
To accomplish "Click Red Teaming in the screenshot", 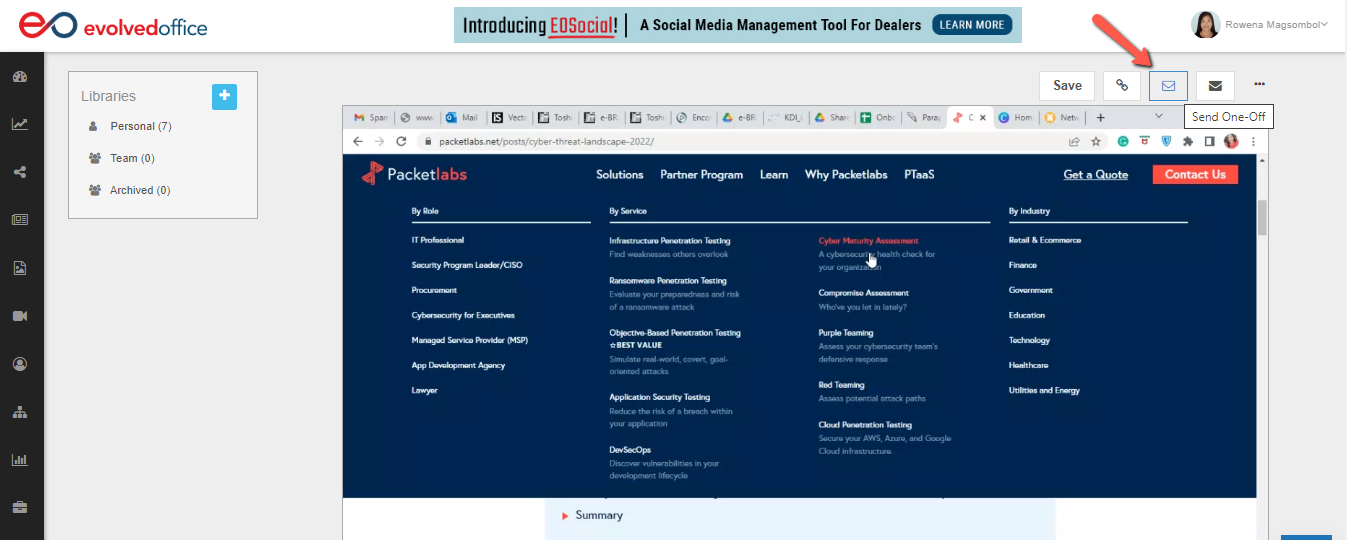I will tap(842, 385).
